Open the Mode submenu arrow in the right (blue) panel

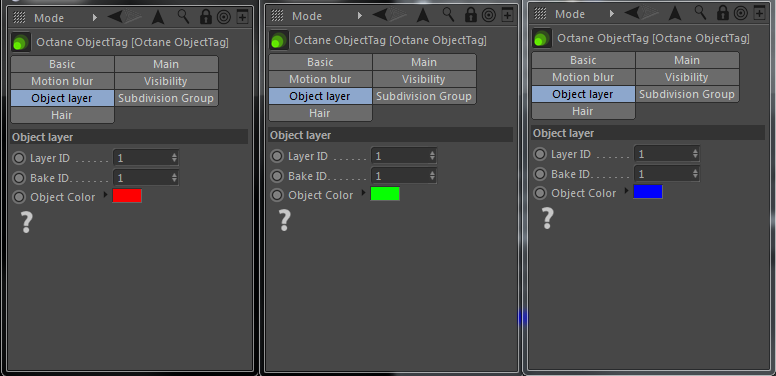612,14
